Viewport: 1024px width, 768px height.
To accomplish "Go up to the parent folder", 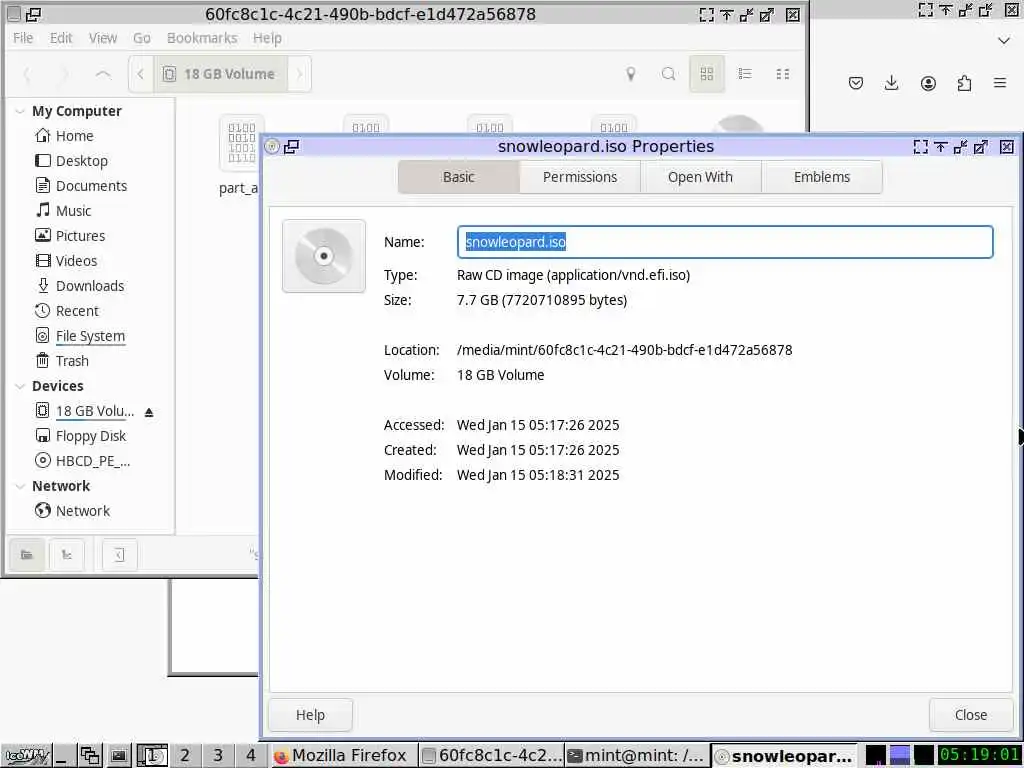I will tap(103, 74).
